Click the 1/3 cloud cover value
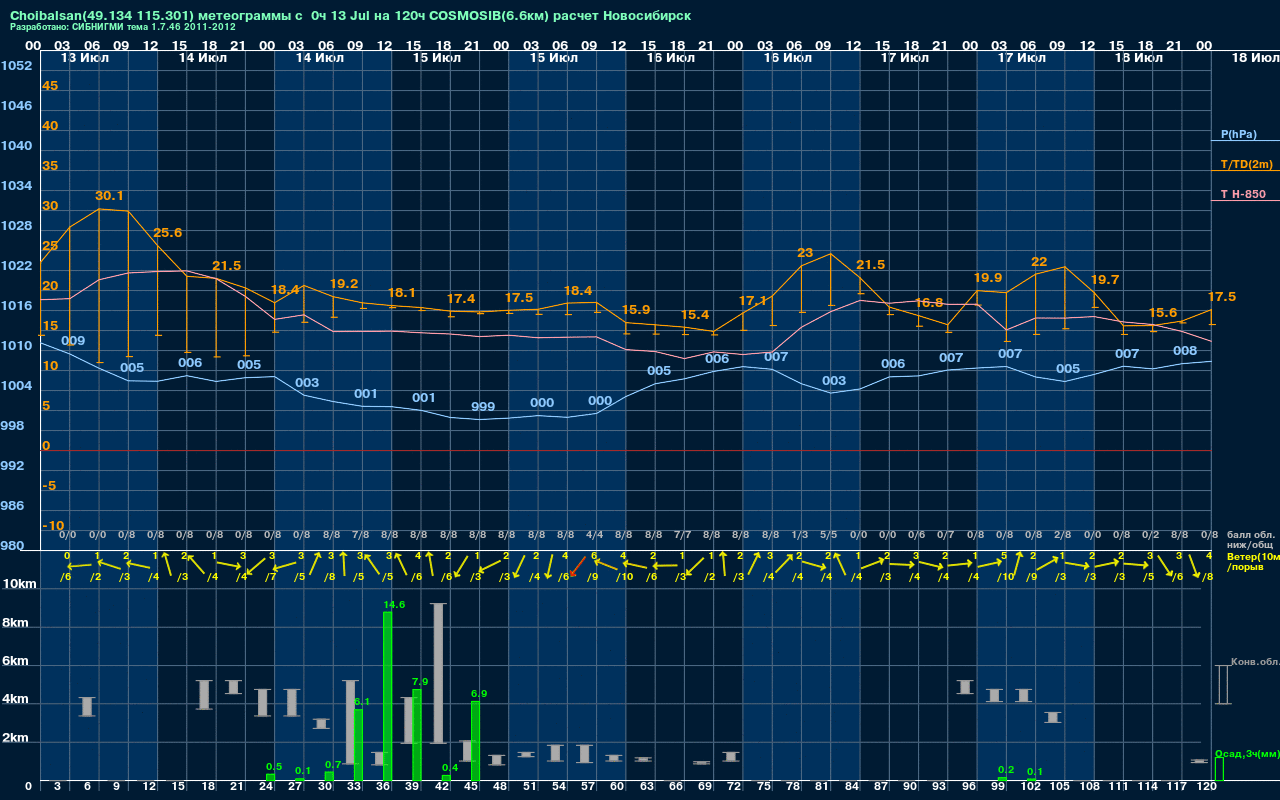Screen dimensions: 1280x800 point(799,535)
